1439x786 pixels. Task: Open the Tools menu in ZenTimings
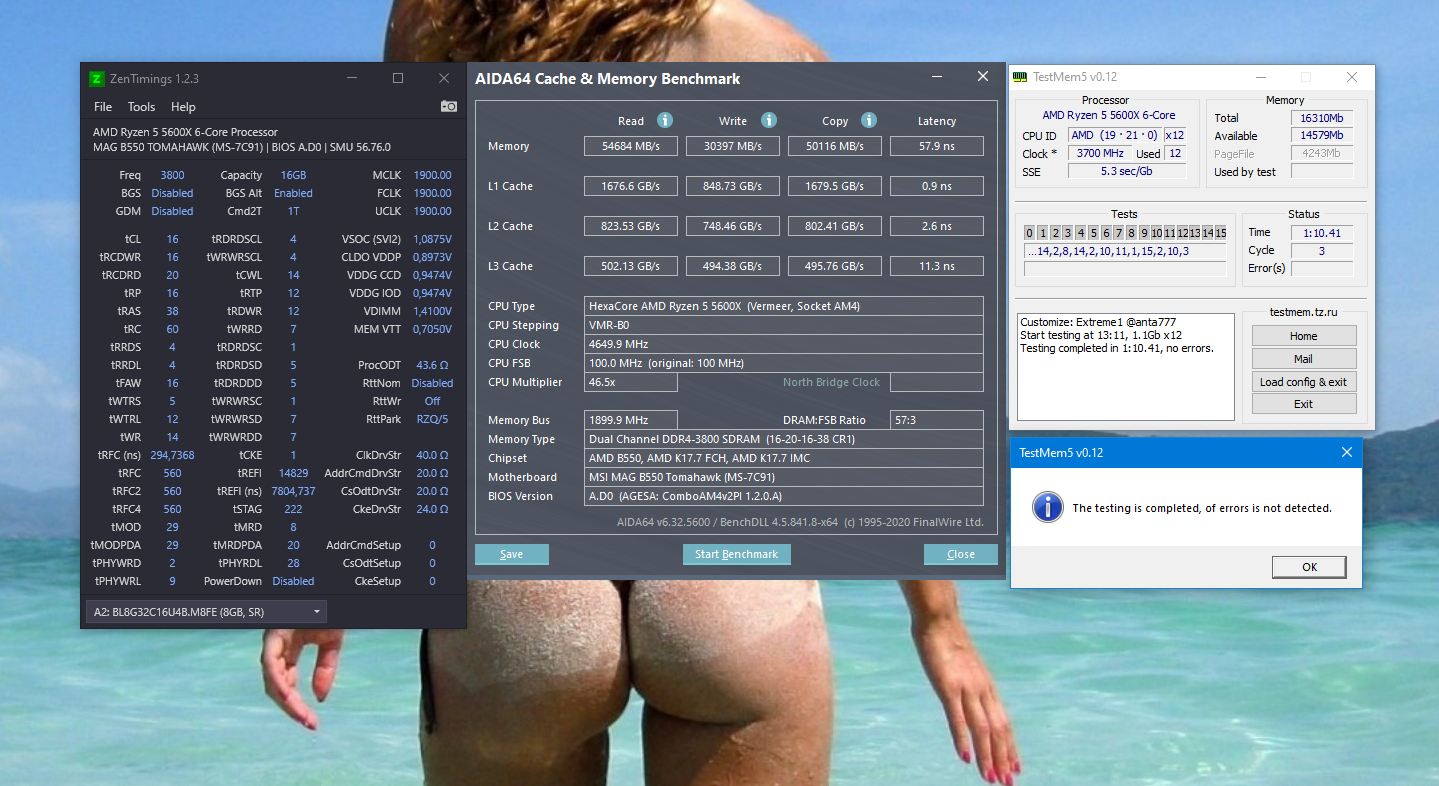coord(141,107)
